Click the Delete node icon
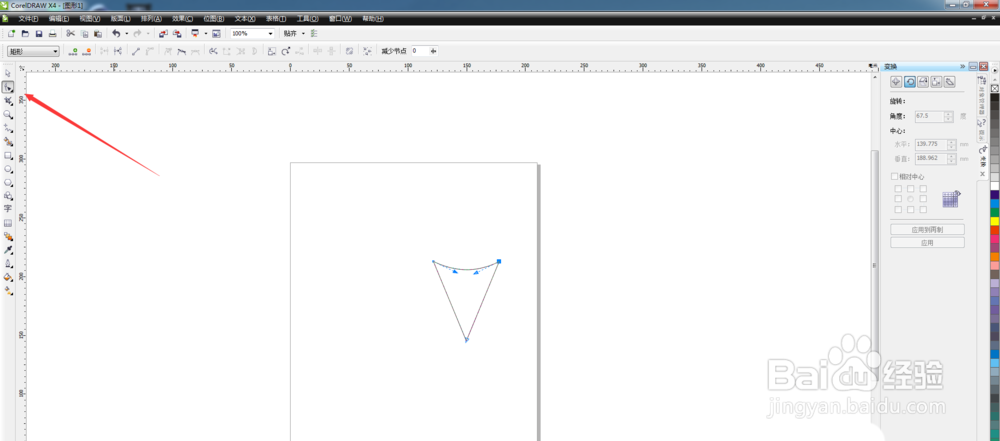1000x441 pixels. coord(87,51)
